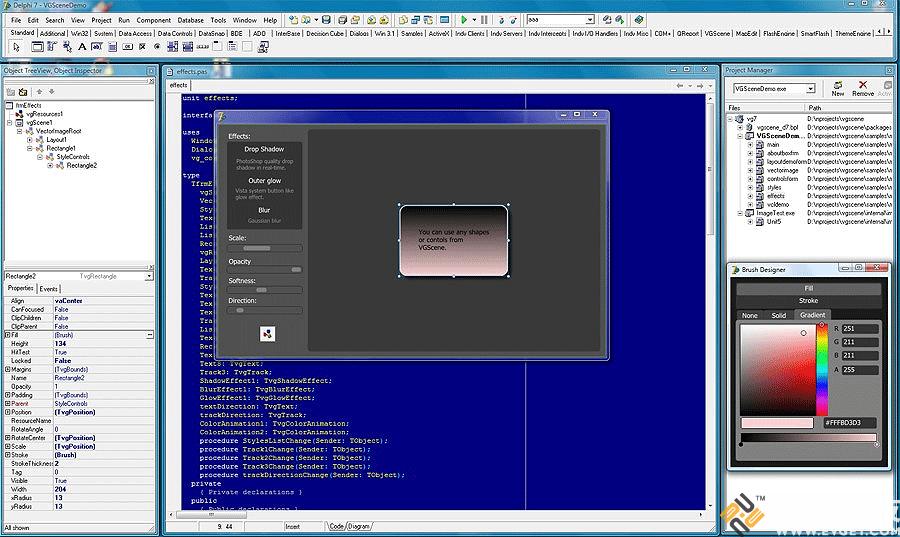Click the Stroke button in Brush Designer

pos(808,301)
